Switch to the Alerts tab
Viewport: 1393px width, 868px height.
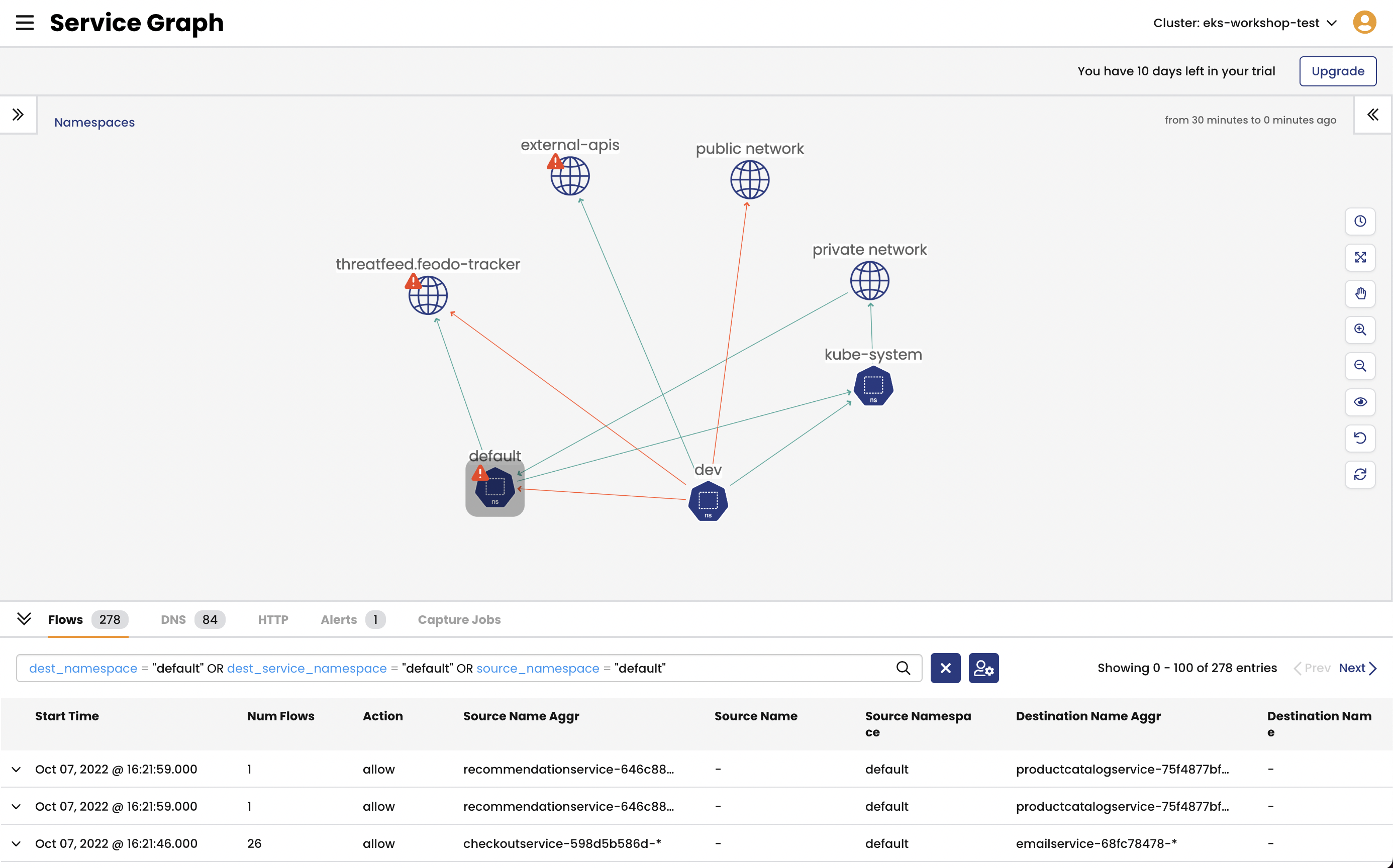coord(353,619)
